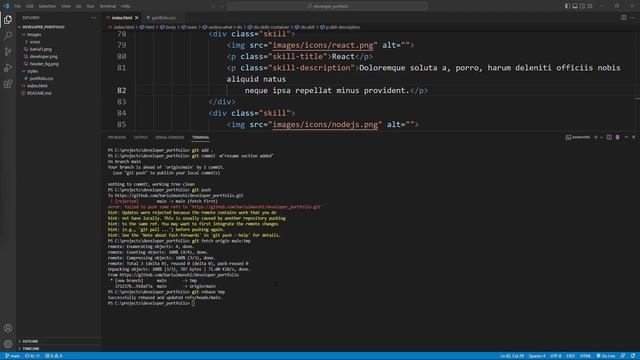Image resolution: width=640 pixels, height=360 pixels.
Task: Toggle primary side bar layout icon
Action: [x=567, y=6]
